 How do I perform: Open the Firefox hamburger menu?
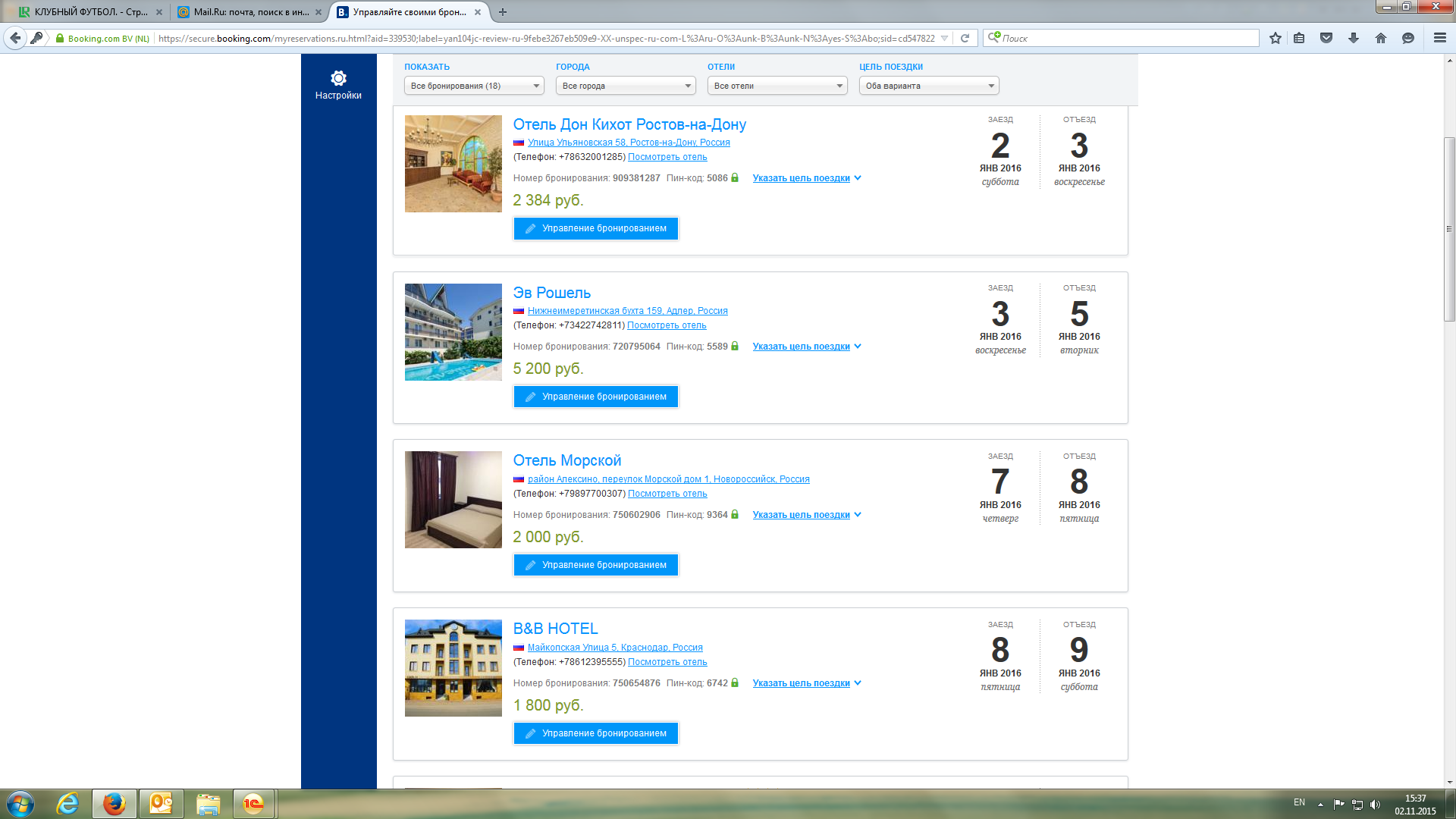click(1440, 38)
